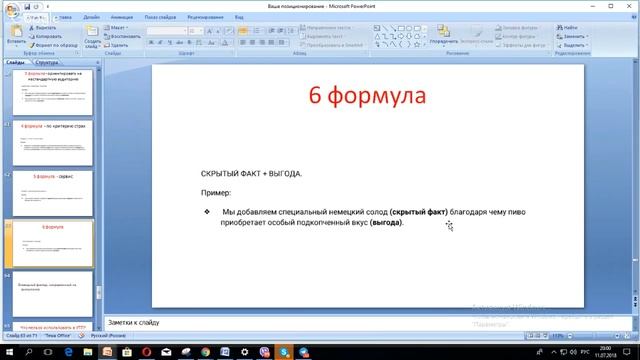
Task: Toggle underline formatting Ч
Action: click(x=170, y=42)
